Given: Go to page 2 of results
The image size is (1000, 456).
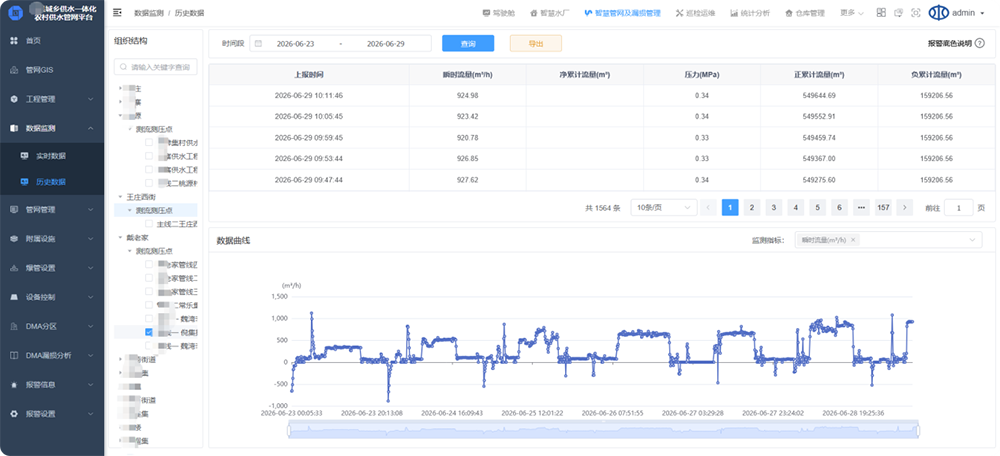Looking at the screenshot, I should tap(752, 207).
